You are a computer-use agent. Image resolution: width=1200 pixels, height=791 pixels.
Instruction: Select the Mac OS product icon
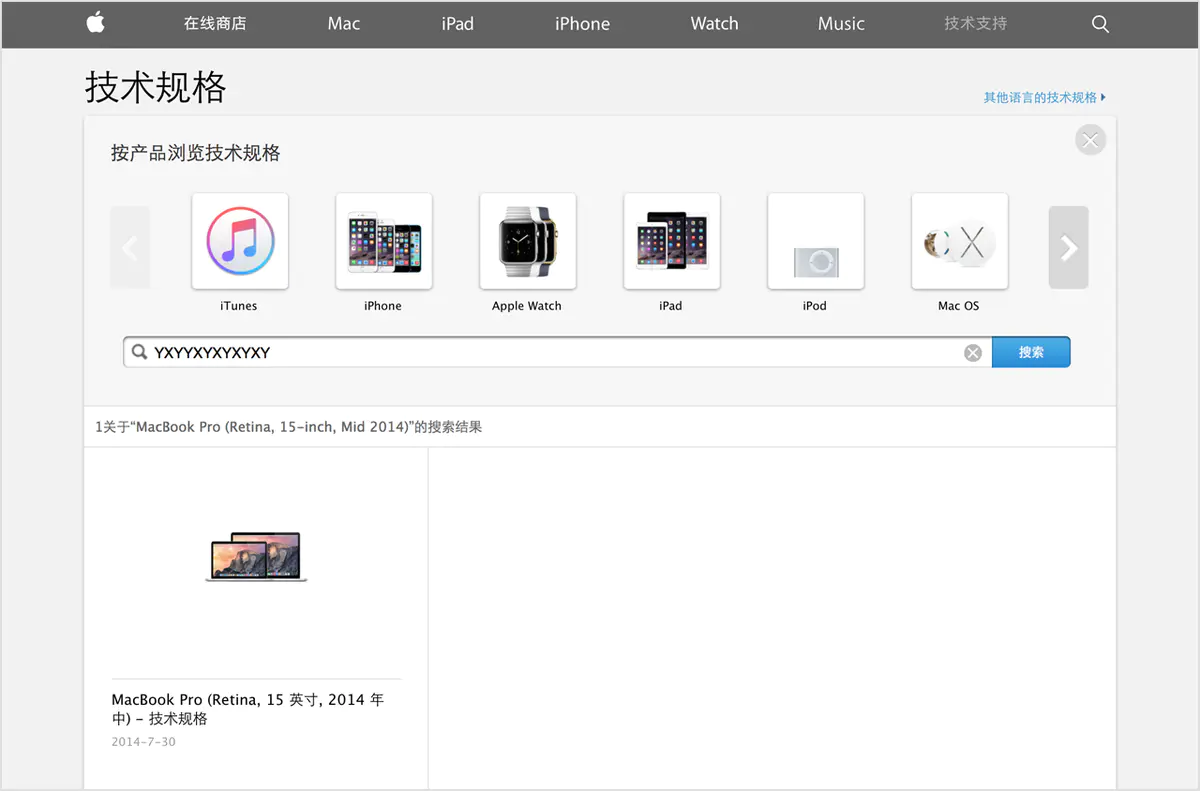pos(959,241)
